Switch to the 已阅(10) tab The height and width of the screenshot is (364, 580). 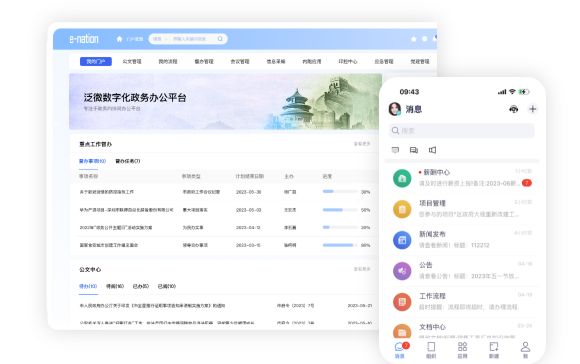pos(167,286)
